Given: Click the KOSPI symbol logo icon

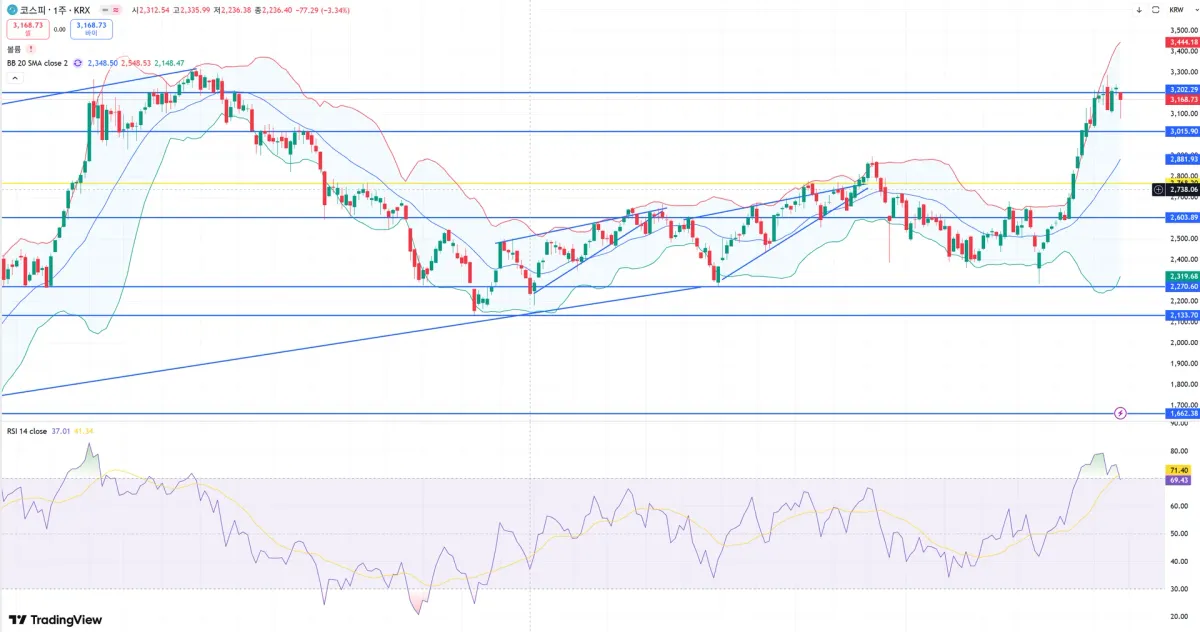Looking at the screenshot, I should [x=11, y=9].
